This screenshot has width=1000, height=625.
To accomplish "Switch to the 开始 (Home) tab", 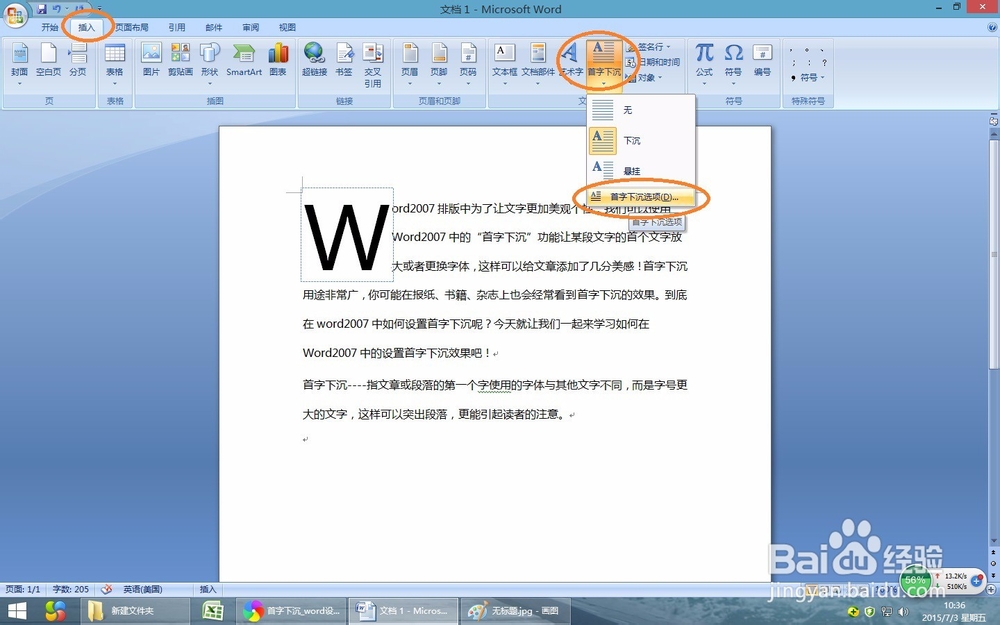I will click(50, 27).
